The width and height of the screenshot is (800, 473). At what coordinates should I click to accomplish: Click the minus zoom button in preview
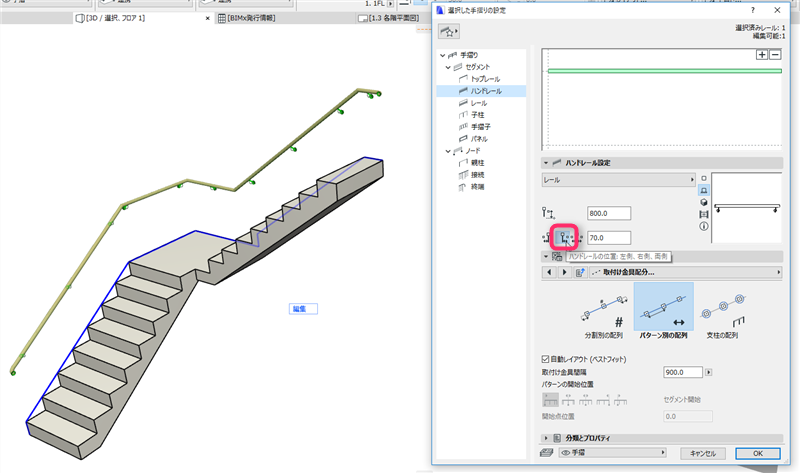click(x=775, y=55)
